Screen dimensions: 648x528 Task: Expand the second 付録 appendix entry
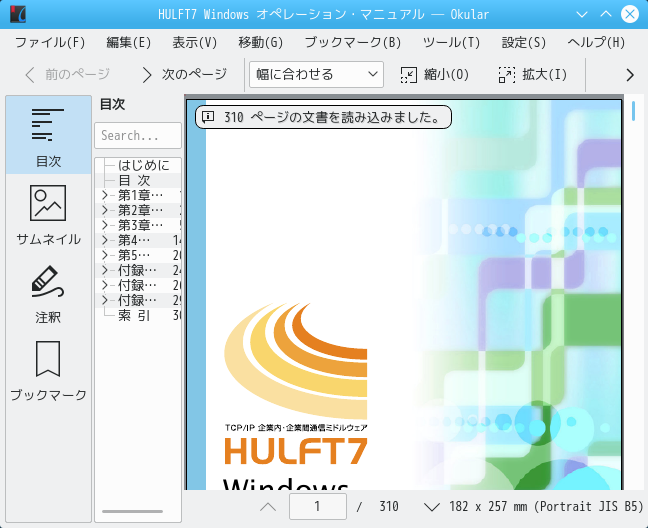(x=105, y=285)
